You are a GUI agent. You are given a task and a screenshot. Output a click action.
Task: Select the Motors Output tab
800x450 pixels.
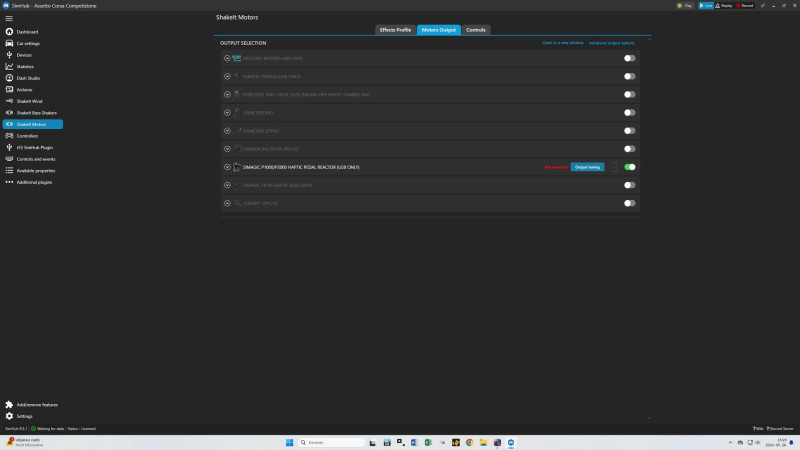pyautogui.click(x=439, y=30)
